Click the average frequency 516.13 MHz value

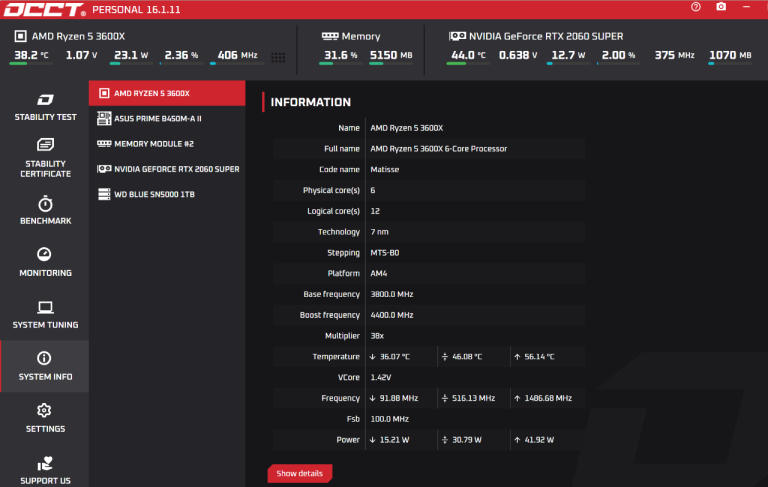473,398
